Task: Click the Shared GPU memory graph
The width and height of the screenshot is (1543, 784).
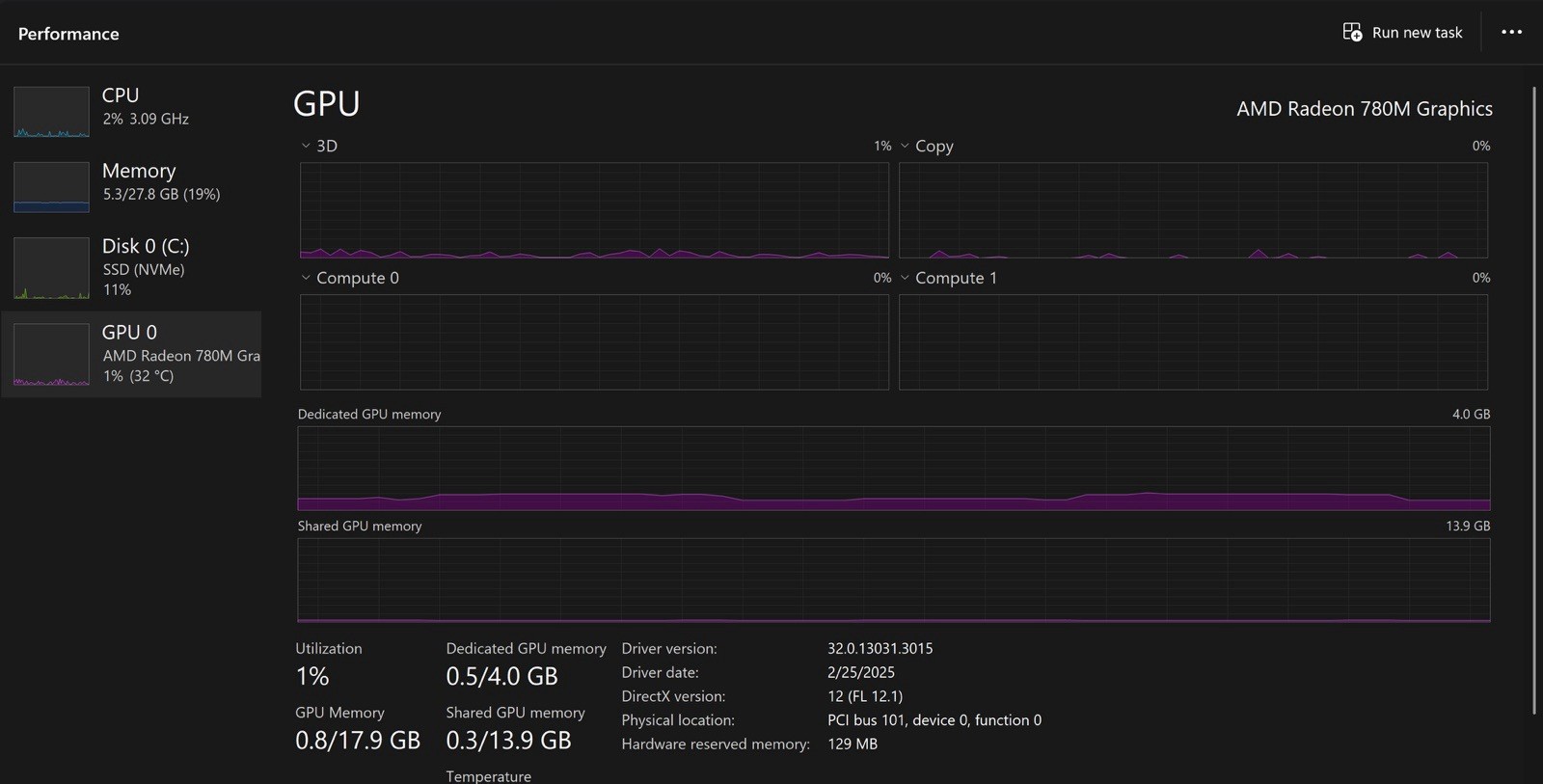Action: (x=894, y=581)
